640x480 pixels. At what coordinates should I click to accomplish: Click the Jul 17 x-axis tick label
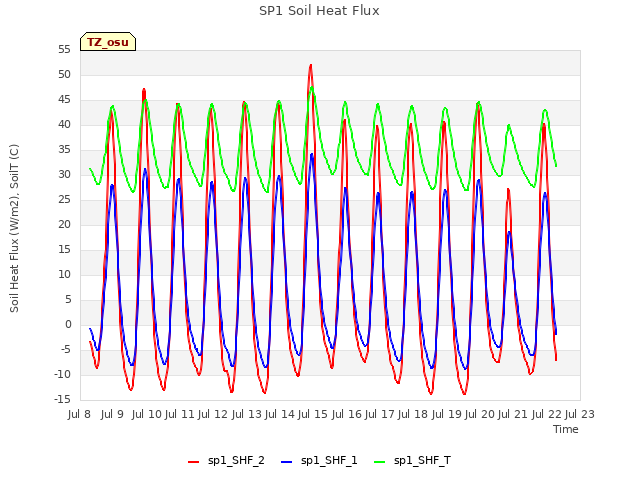pyautogui.click(x=379, y=414)
